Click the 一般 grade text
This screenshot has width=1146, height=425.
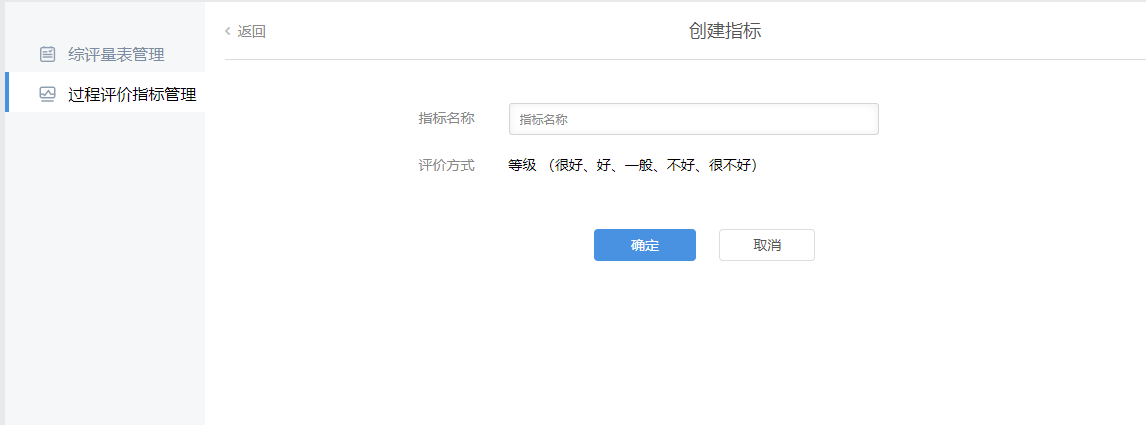coord(639,165)
